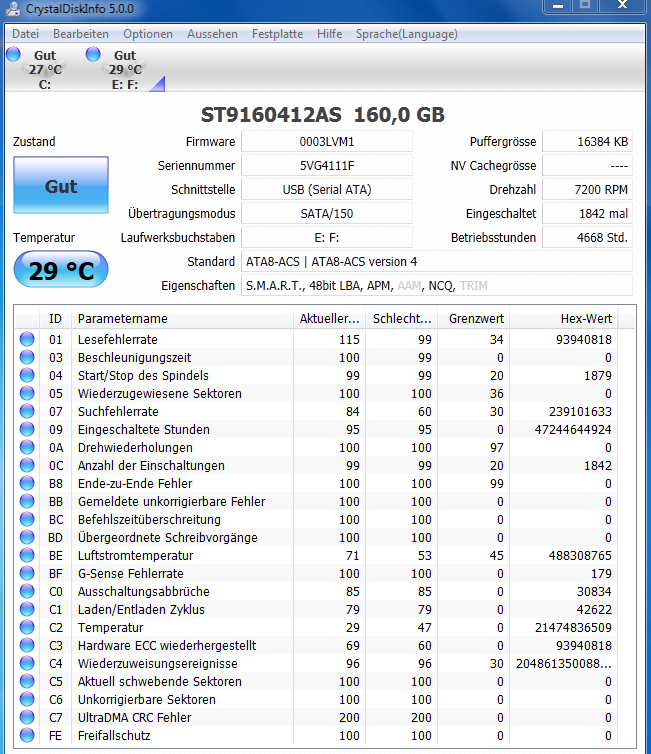Click the CrystalDiskInfo title bar app icon
Image resolution: width=651 pixels, height=754 pixels.
click(x=13, y=8)
